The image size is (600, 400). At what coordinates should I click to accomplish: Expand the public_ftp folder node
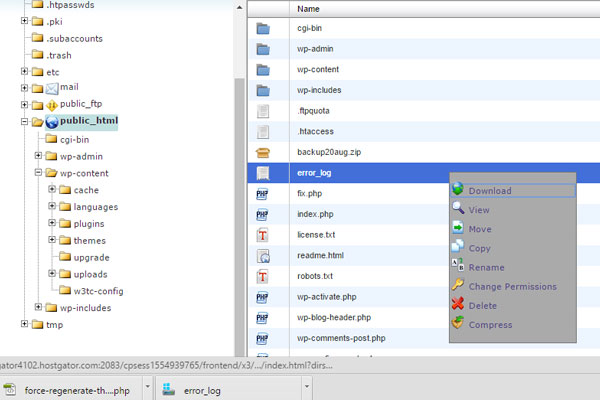(x=24, y=105)
